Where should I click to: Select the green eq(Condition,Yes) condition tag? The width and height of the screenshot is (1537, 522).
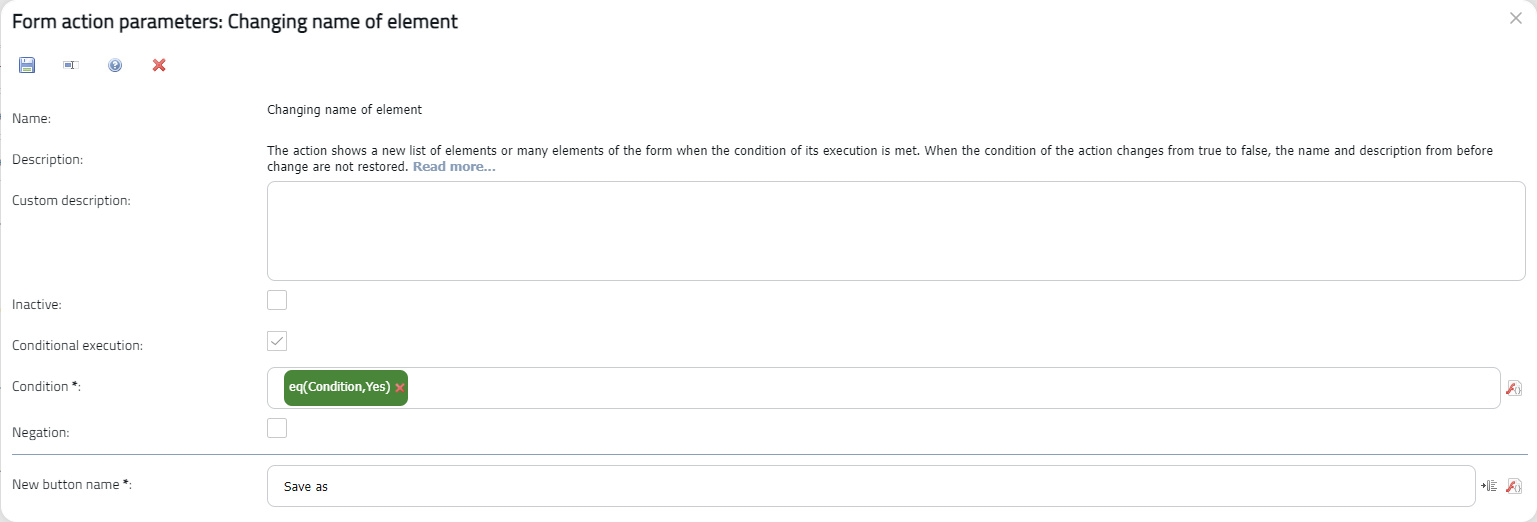pos(337,388)
